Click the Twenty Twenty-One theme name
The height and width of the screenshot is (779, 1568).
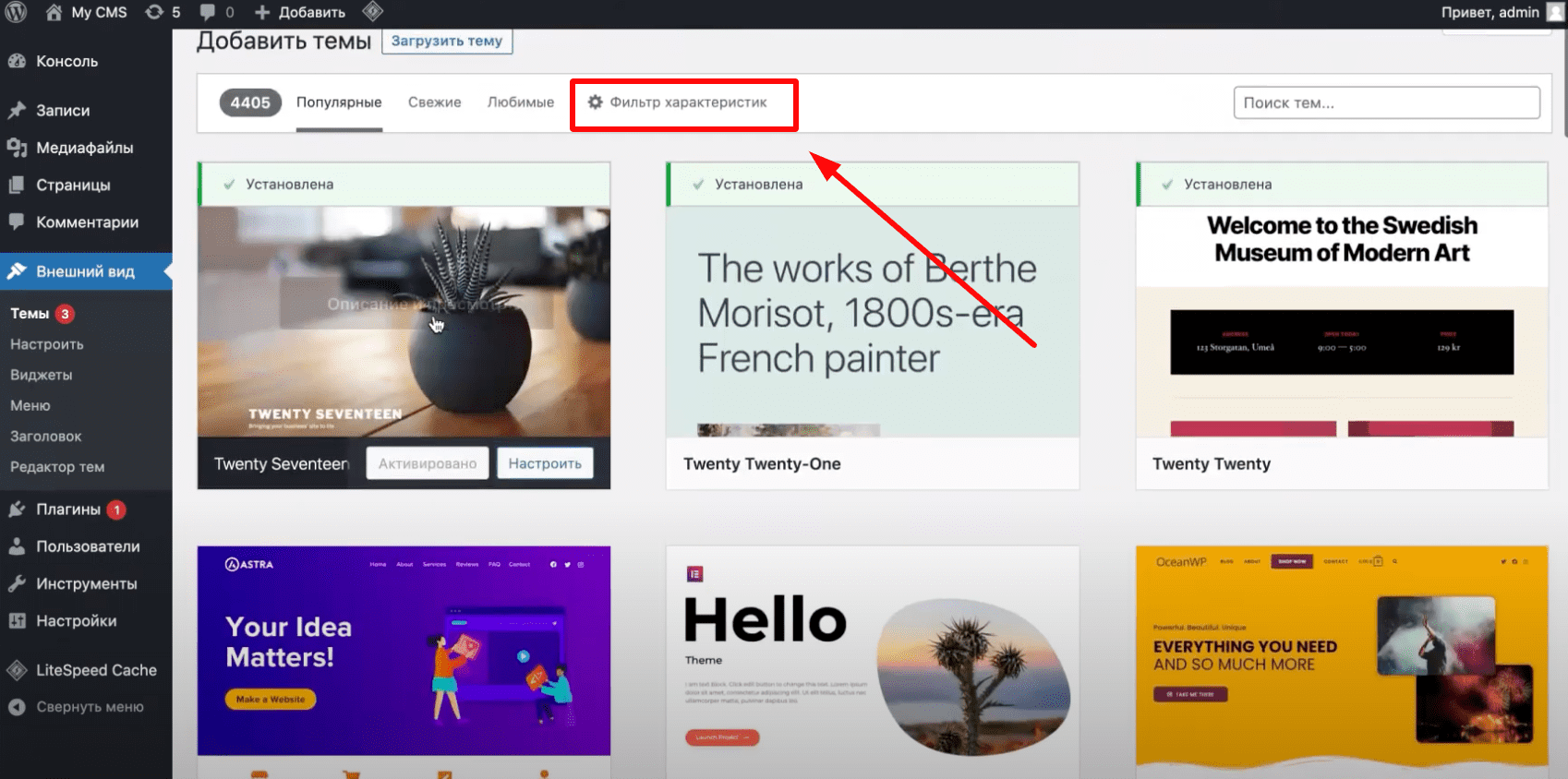tap(762, 463)
